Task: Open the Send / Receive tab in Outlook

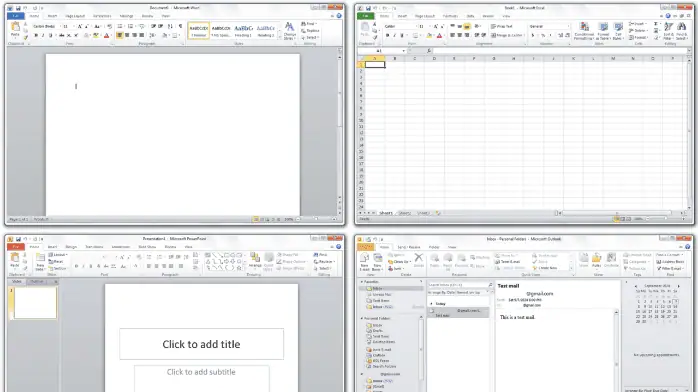Action: tap(409, 247)
